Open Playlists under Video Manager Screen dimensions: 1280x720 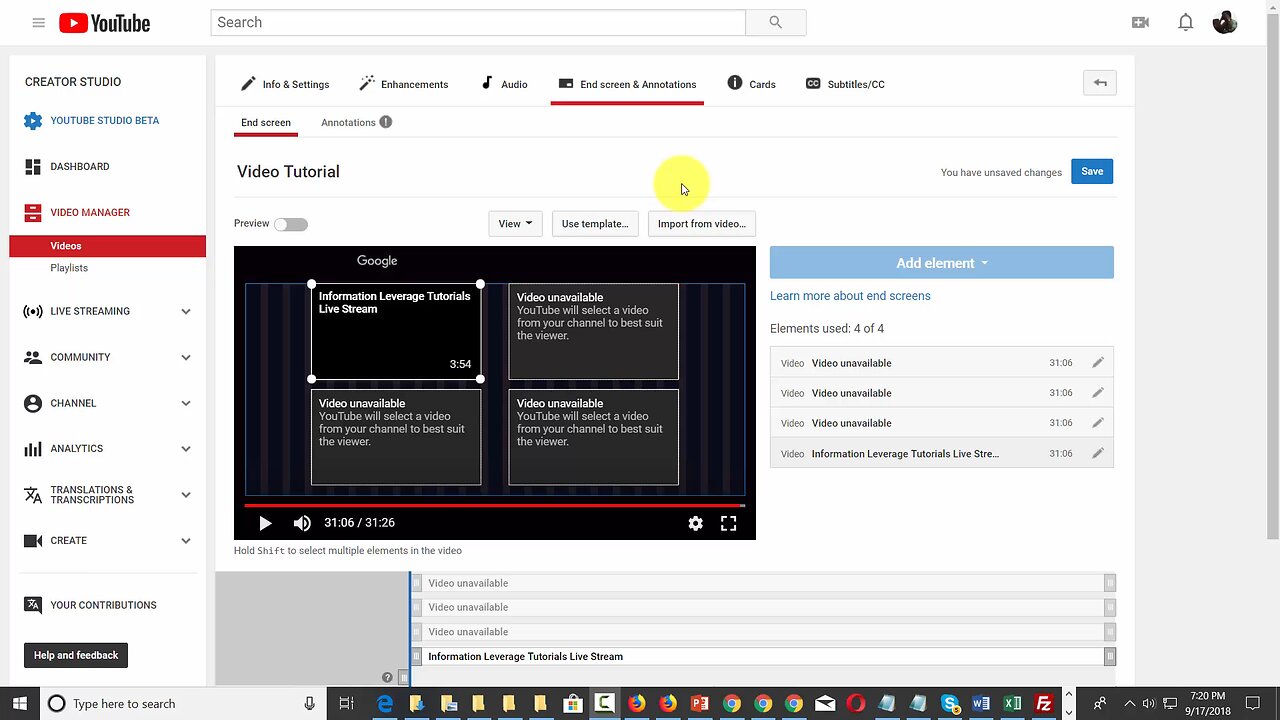69,268
